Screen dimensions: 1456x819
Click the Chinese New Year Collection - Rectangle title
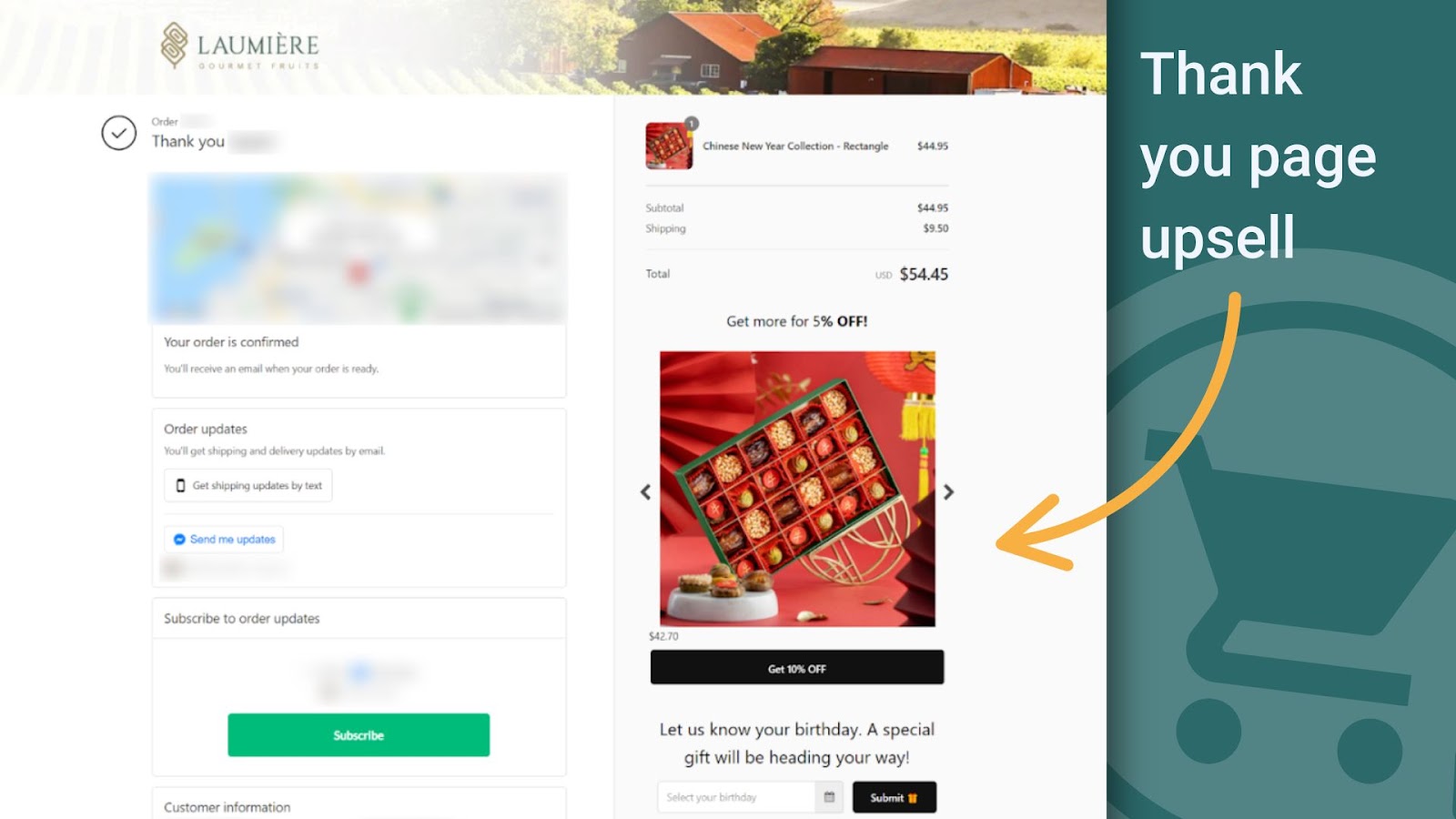(x=795, y=146)
